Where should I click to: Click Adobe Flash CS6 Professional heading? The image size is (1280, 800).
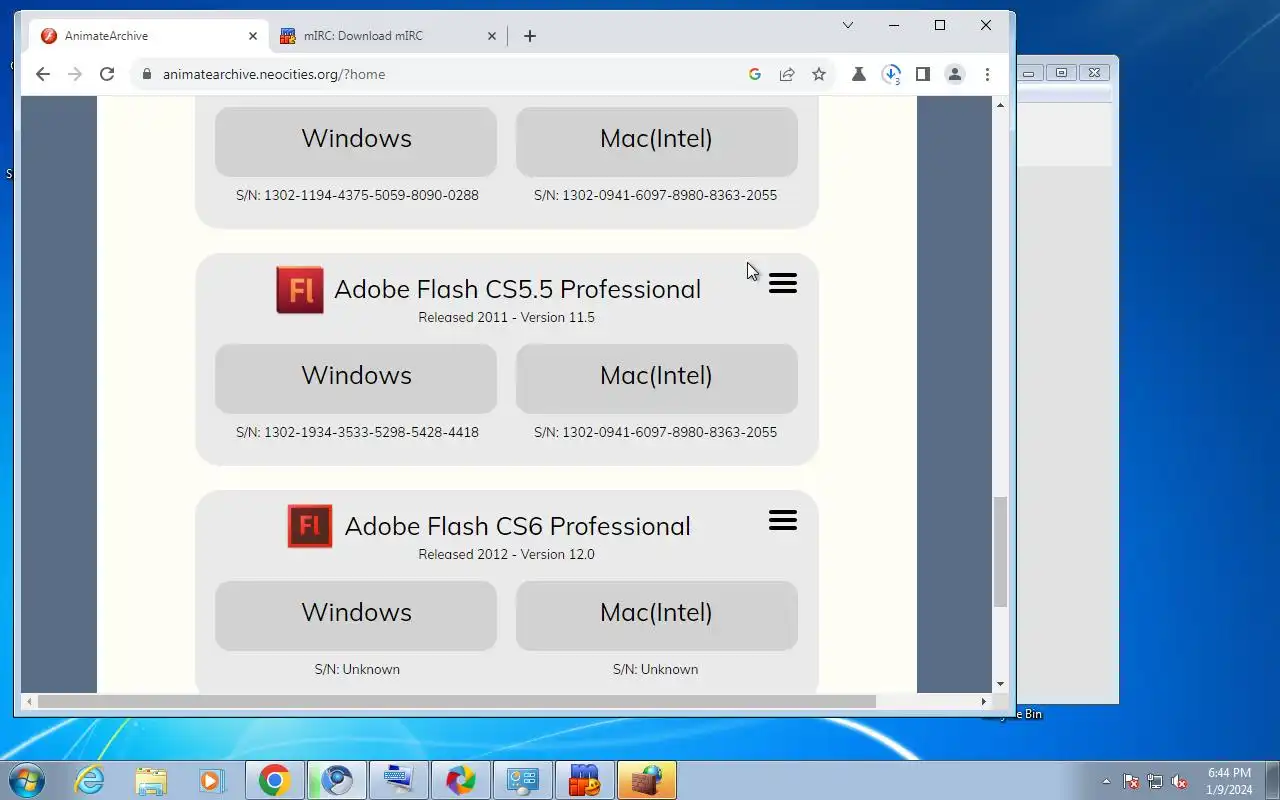point(517,526)
